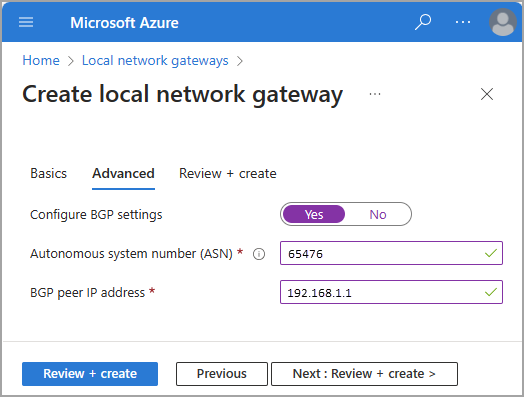Screen dimensions: 524x397
Task: Click the BGP peer IP address label
Action: (88, 293)
